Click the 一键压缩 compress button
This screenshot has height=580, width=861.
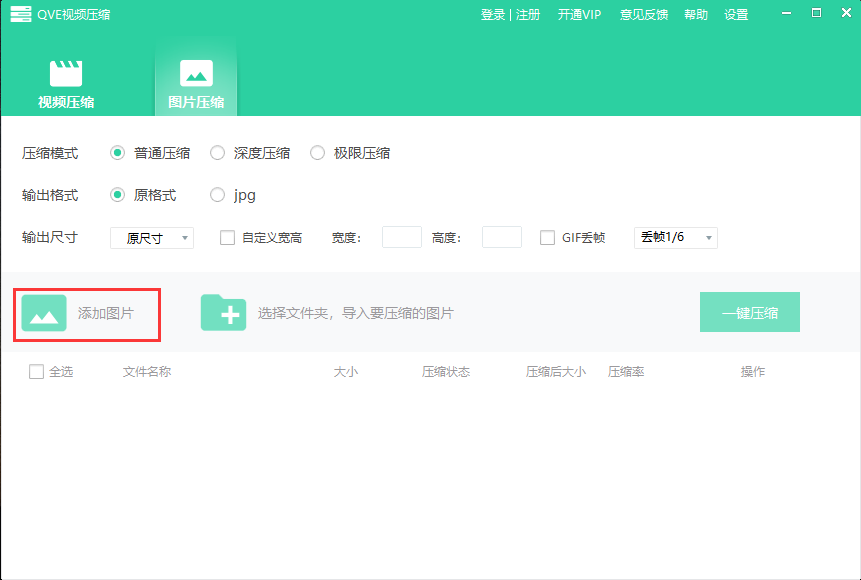[749, 312]
